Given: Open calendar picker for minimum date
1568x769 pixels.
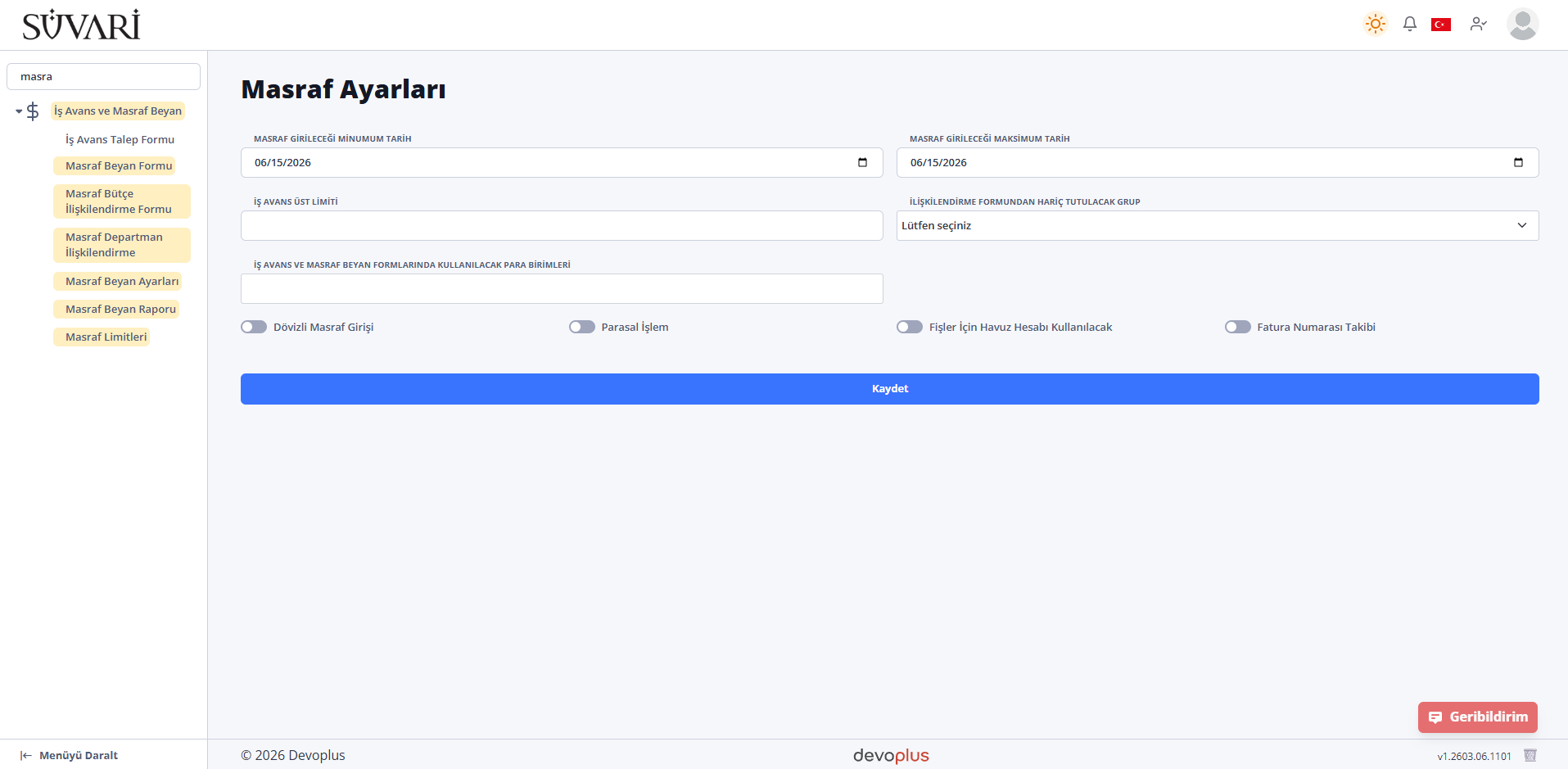Looking at the screenshot, I should tap(862, 162).
